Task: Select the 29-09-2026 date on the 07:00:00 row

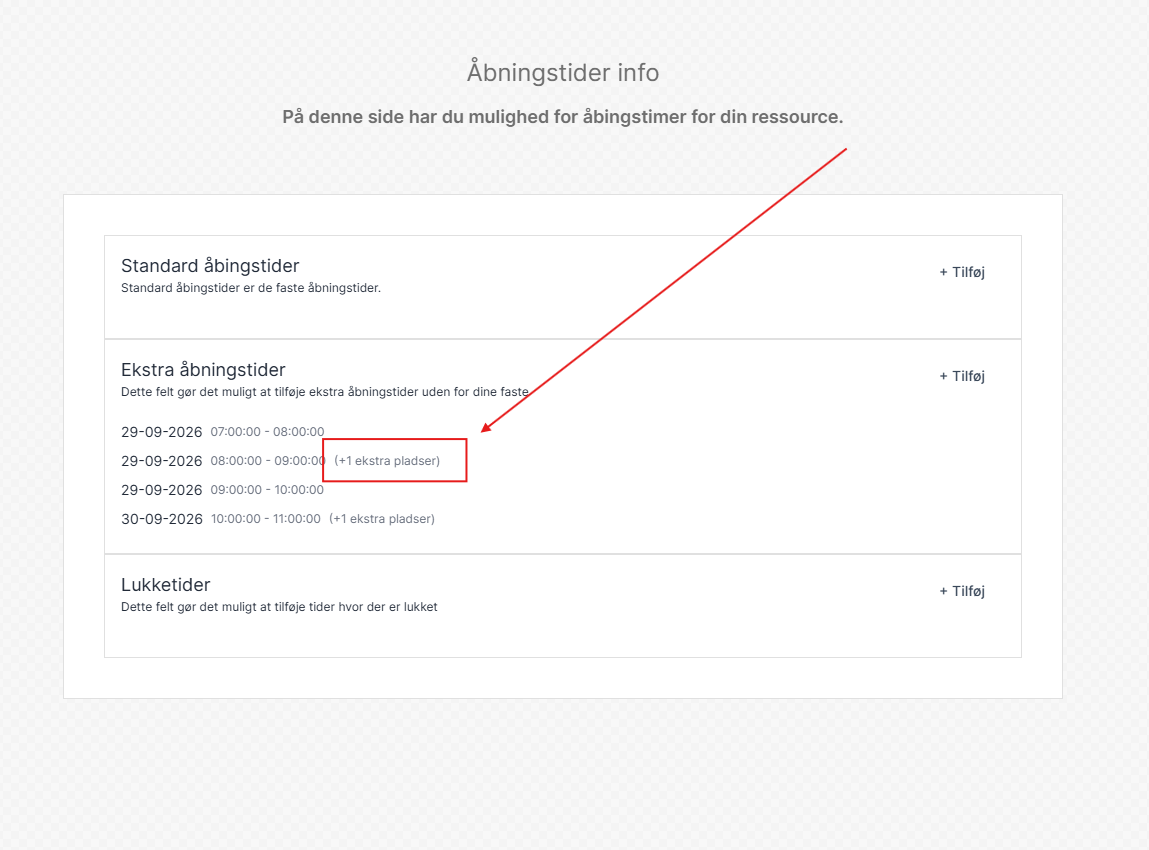Action: 161,432
